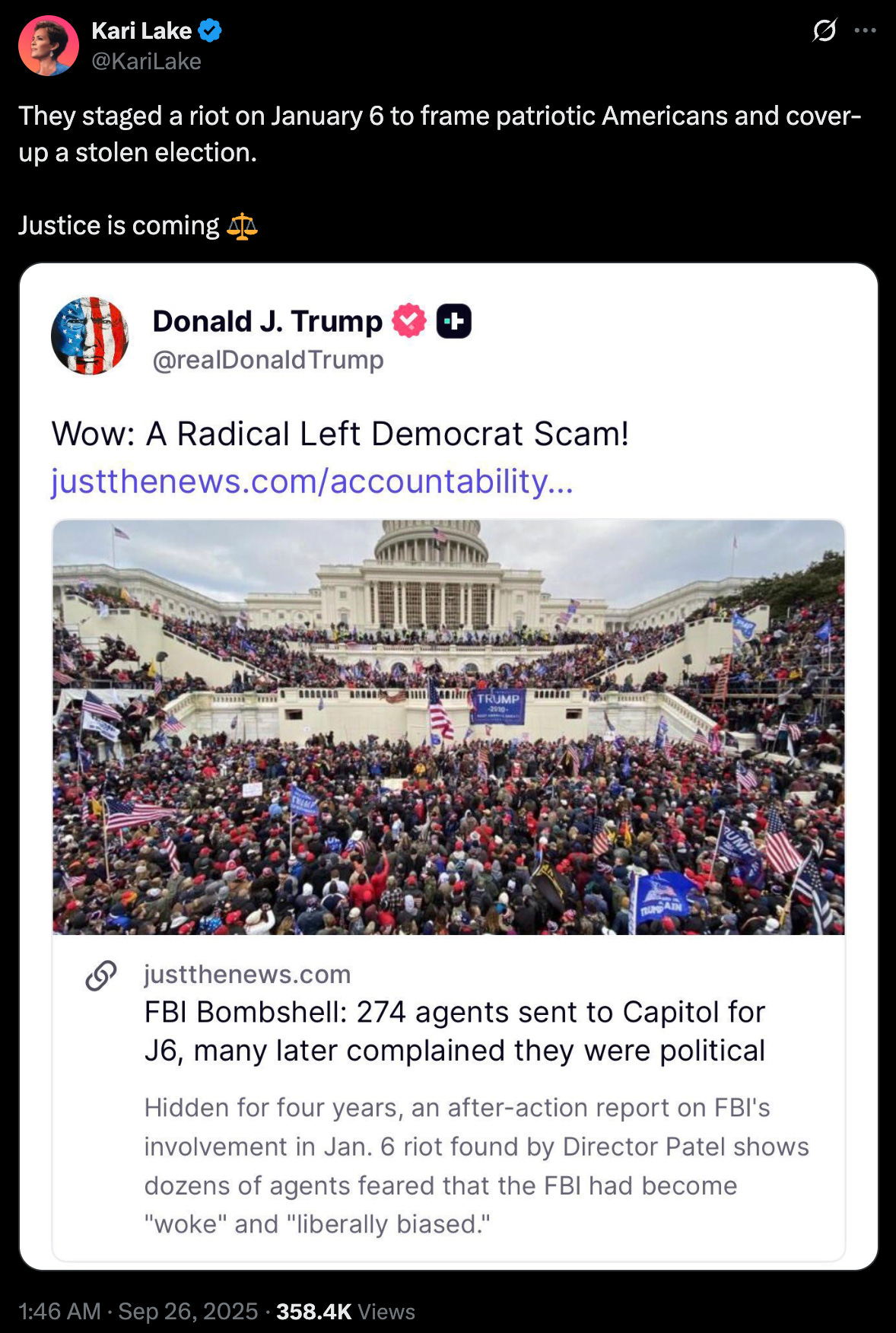Click the justthenews.com domain label
This screenshot has height=1333, width=896.
pyautogui.click(x=247, y=974)
